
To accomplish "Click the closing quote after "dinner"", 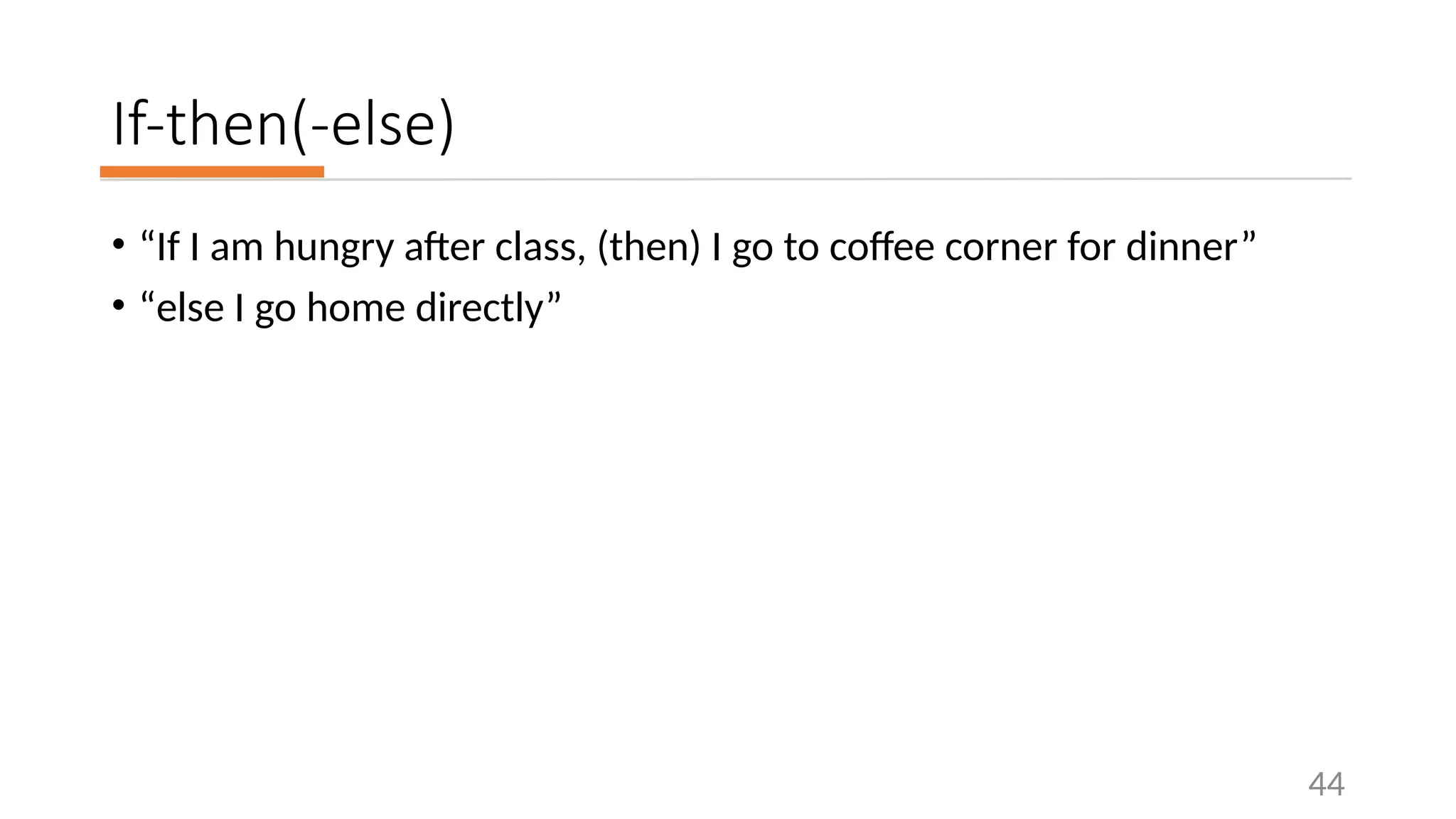I will tap(1248, 237).
